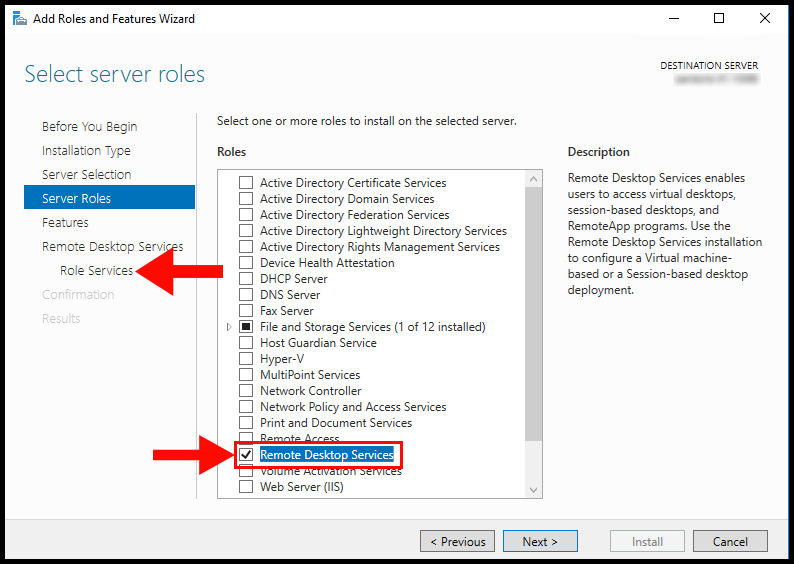Toggle the File and Storage Services checkbox

pos(246,327)
